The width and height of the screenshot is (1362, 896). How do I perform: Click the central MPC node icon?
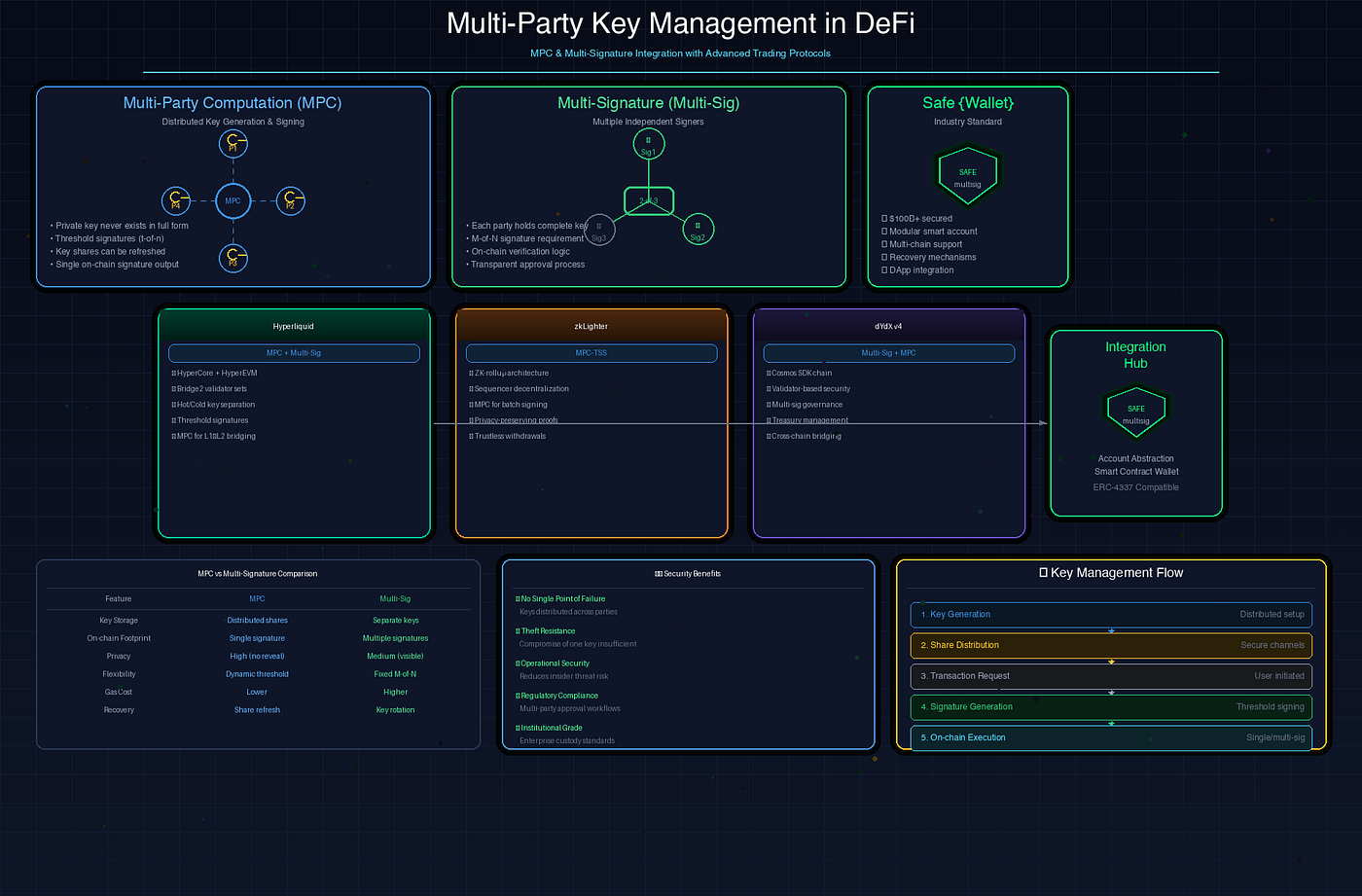tap(233, 200)
